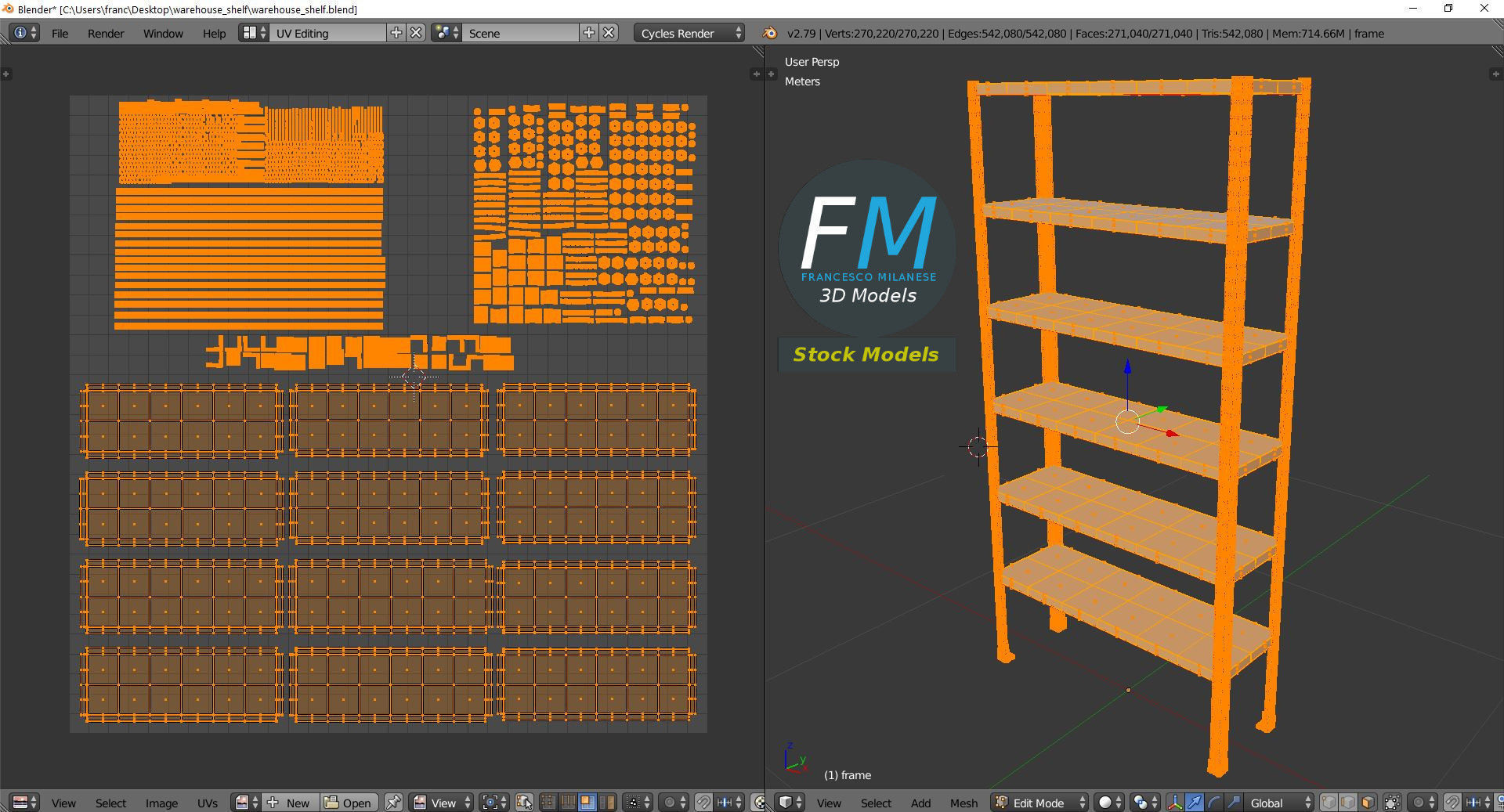Open viewport shading selector

click(1109, 803)
